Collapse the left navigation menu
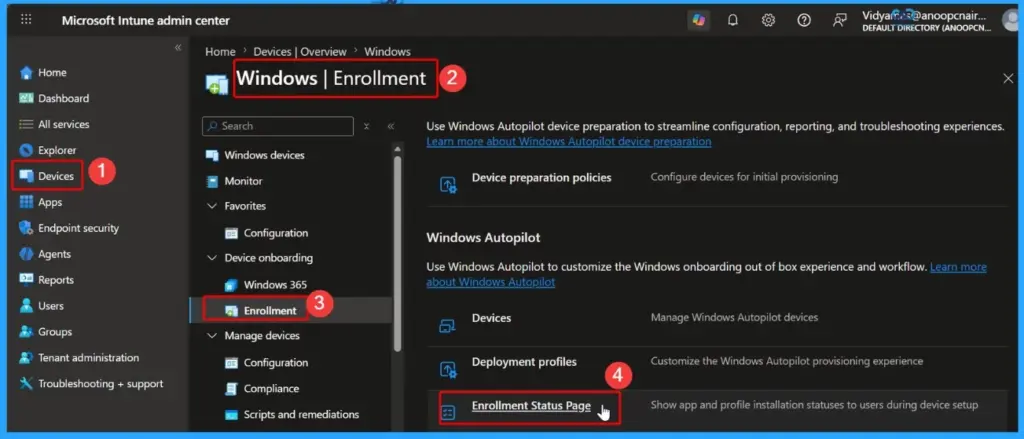Screen dimensions: 1024x439 tap(178, 48)
